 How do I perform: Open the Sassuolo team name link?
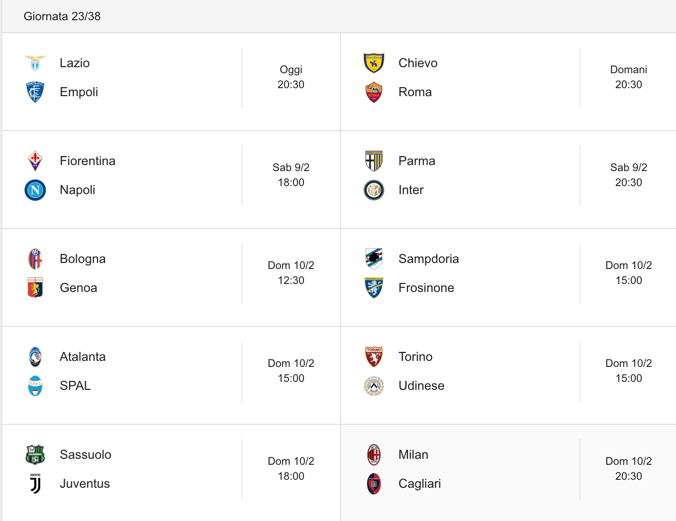[x=85, y=455]
